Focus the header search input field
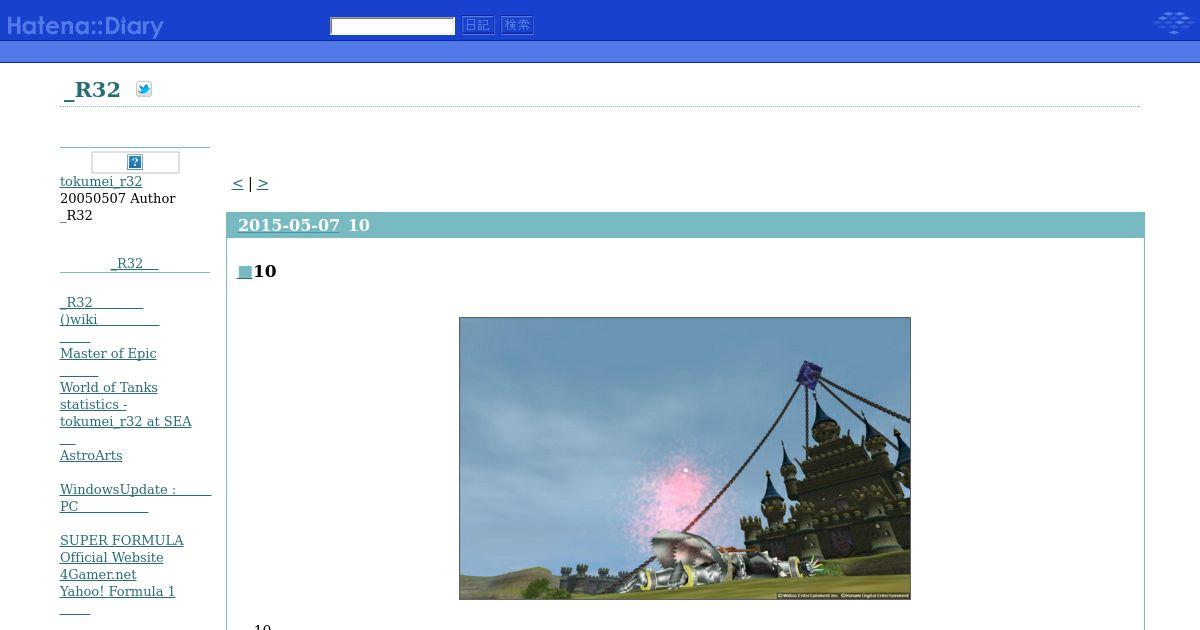Viewport: 1200px width, 630px height. tap(393, 26)
